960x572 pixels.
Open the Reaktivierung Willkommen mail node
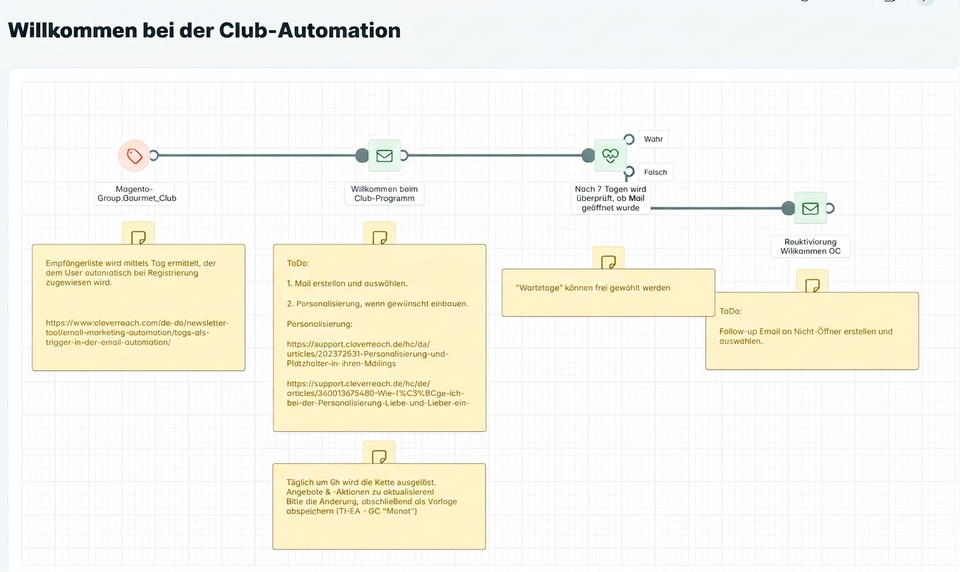[810, 208]
